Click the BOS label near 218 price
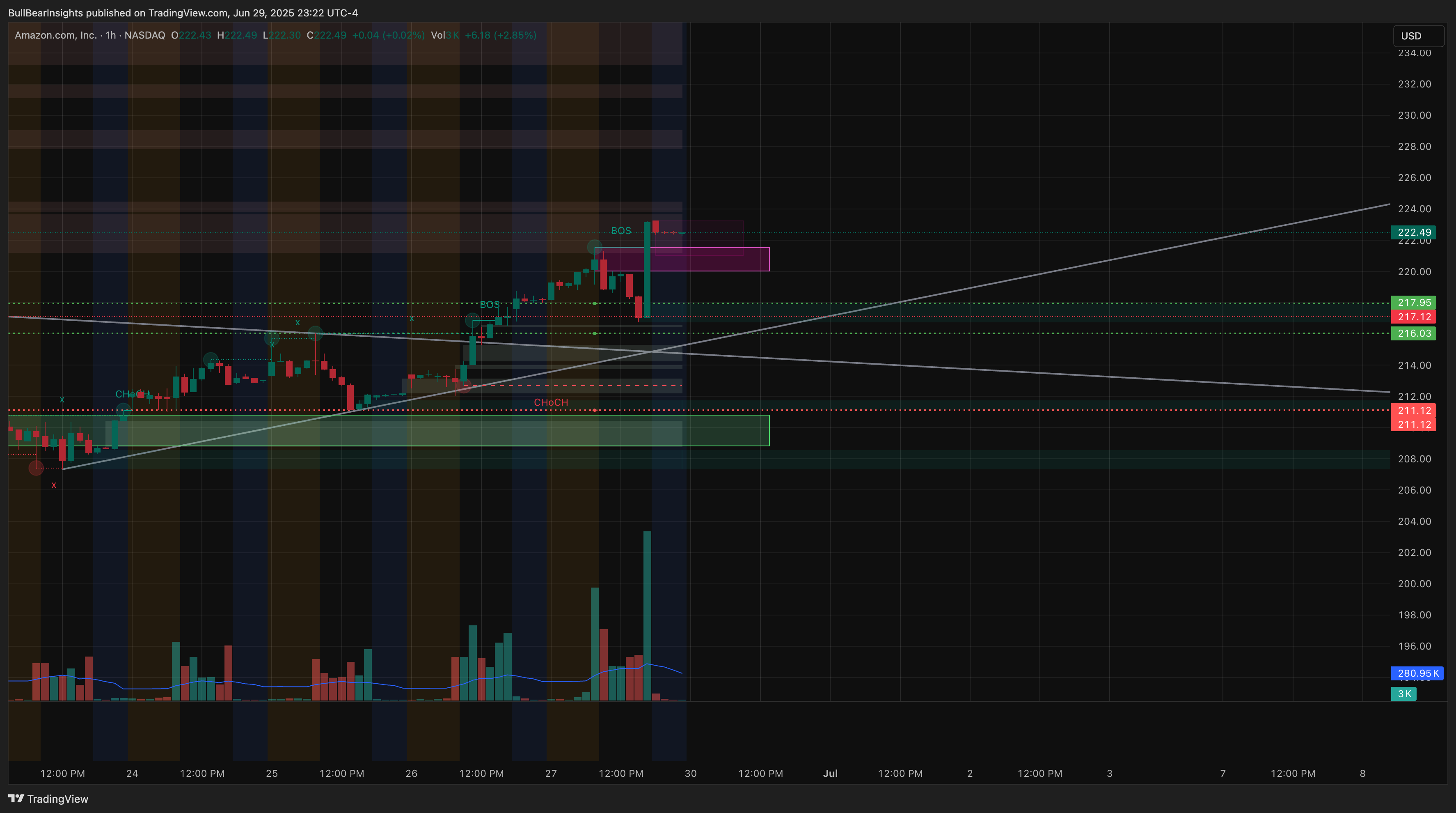The height and width of the screenshot is (813, 1456). pyautogui.click(x=490, y=305)
